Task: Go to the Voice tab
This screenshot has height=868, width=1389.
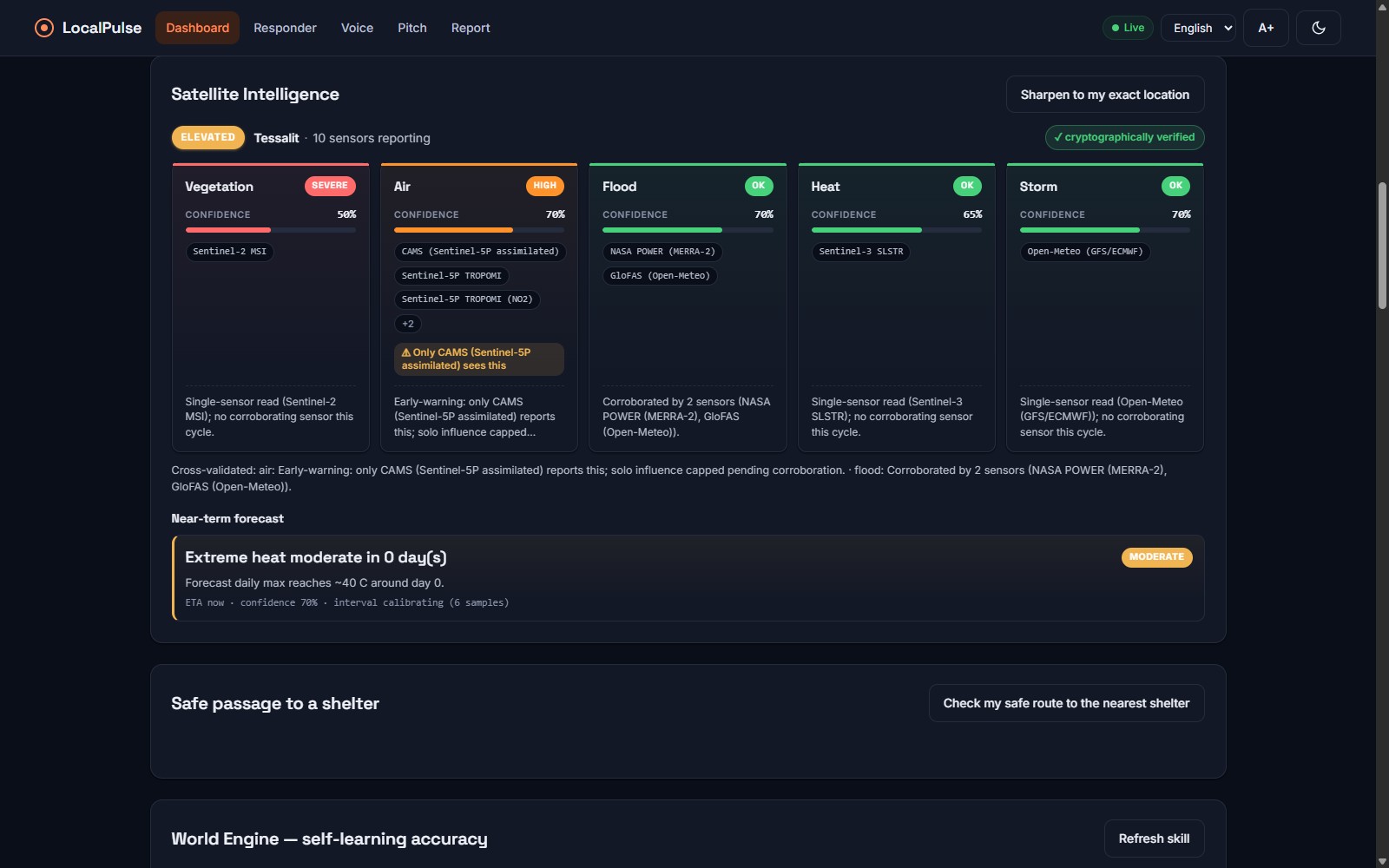Action: pos(357,28)
